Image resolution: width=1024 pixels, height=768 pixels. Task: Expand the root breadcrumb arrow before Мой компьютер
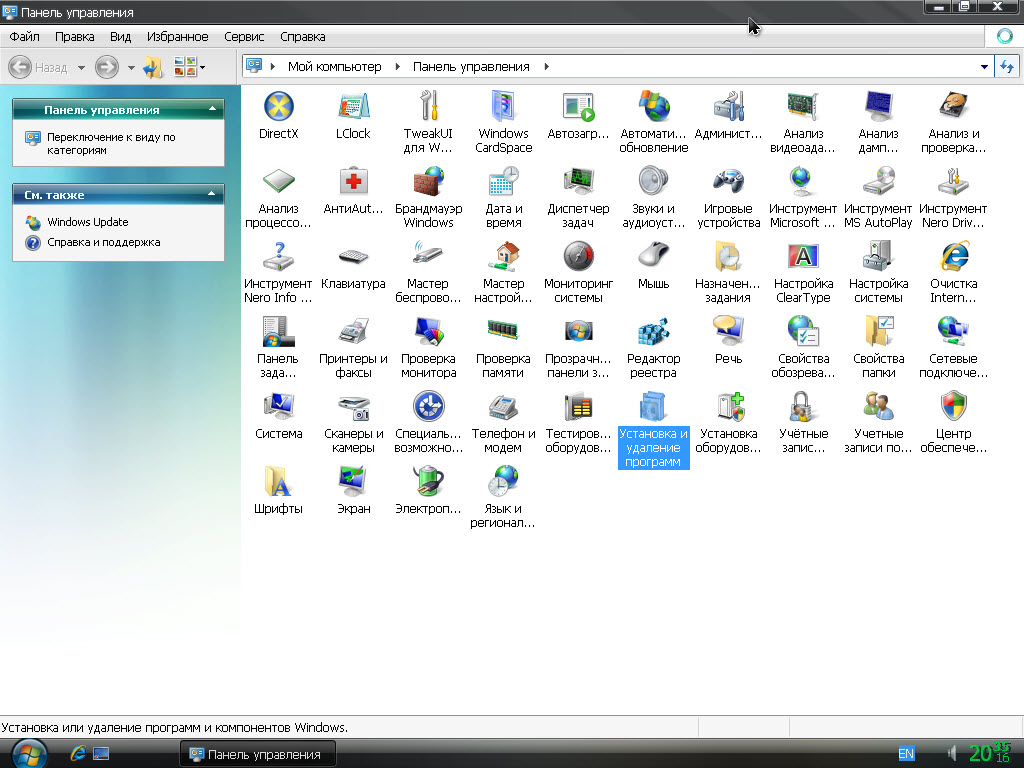pyautogui.click(x=272, y=67)
